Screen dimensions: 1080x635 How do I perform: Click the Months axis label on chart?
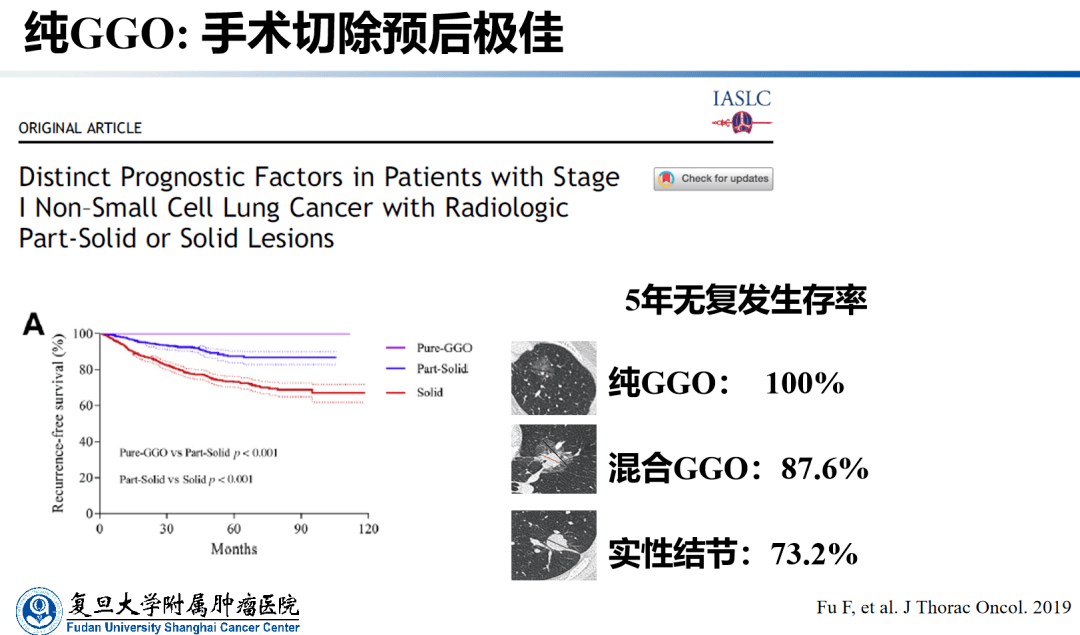234,548
